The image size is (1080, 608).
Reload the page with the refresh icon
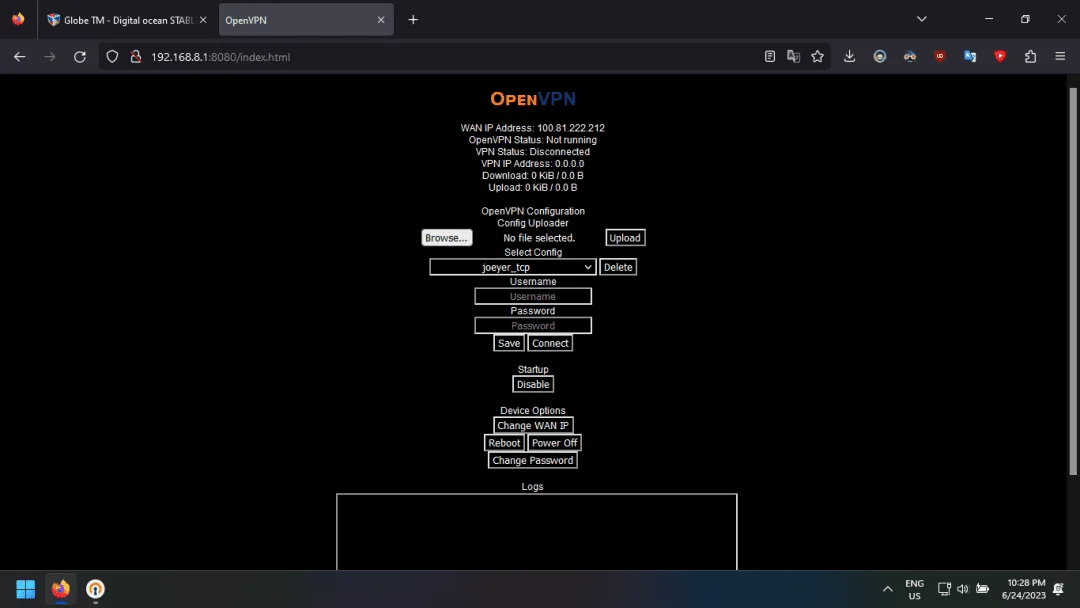[80, 57]
